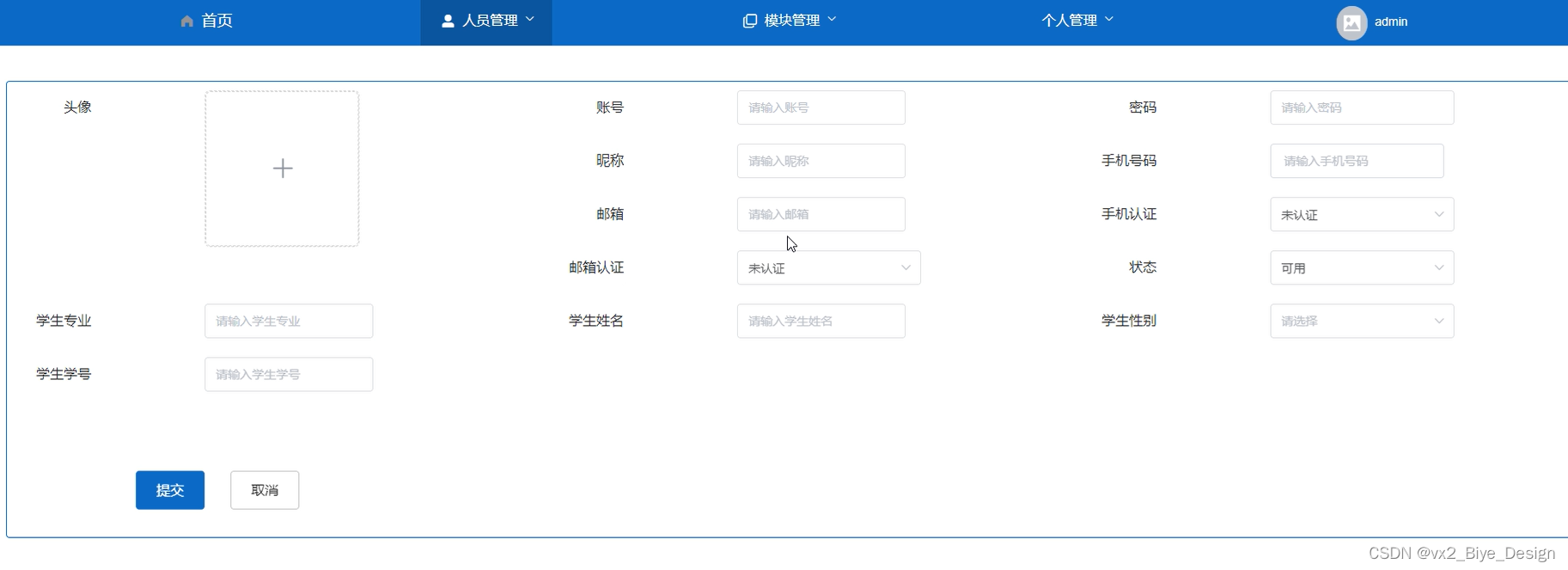Click the plus icon to upload avatar
1568x570 pixels.
click(283, 169)
